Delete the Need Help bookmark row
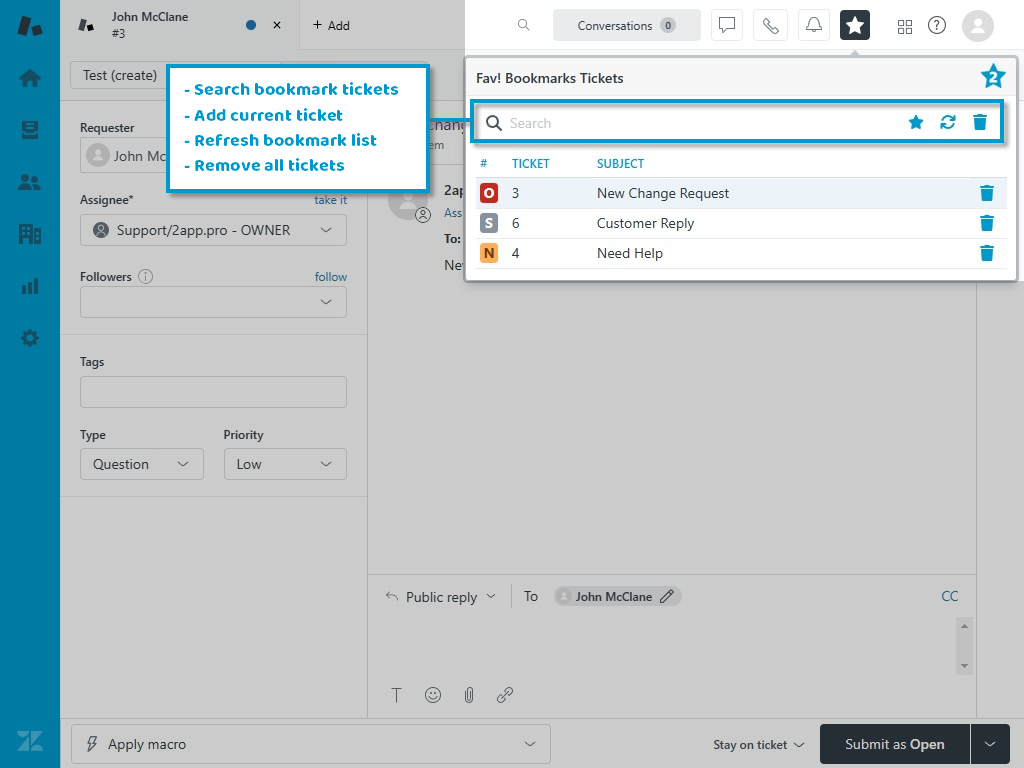Viewport: 1024px width, 768px height. 986,253
